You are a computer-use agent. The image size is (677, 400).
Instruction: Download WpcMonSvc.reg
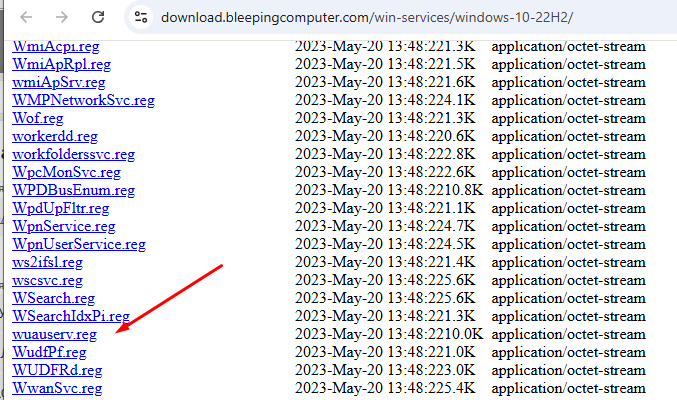point(66,172)
